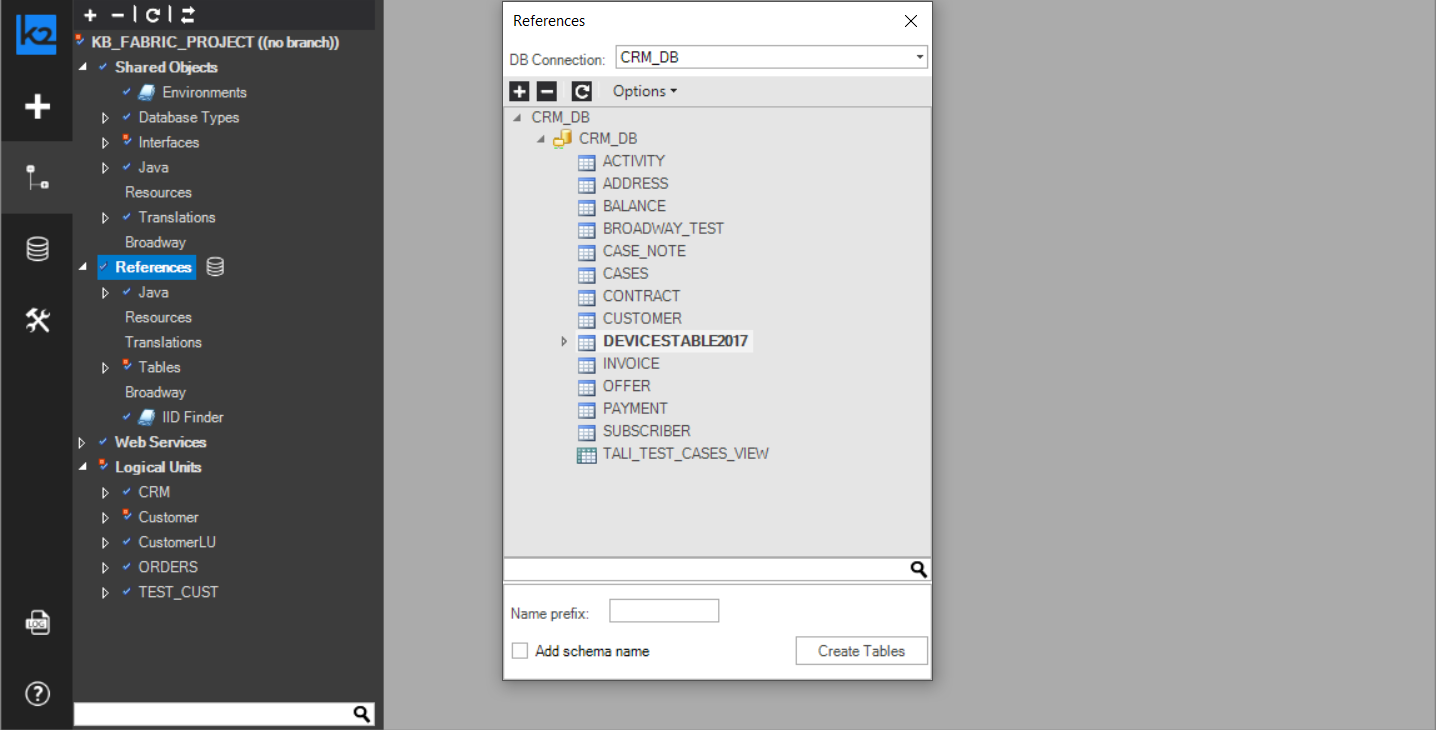
Task: Open the tools wrench icon in sidebar
Action: (37, 321)
